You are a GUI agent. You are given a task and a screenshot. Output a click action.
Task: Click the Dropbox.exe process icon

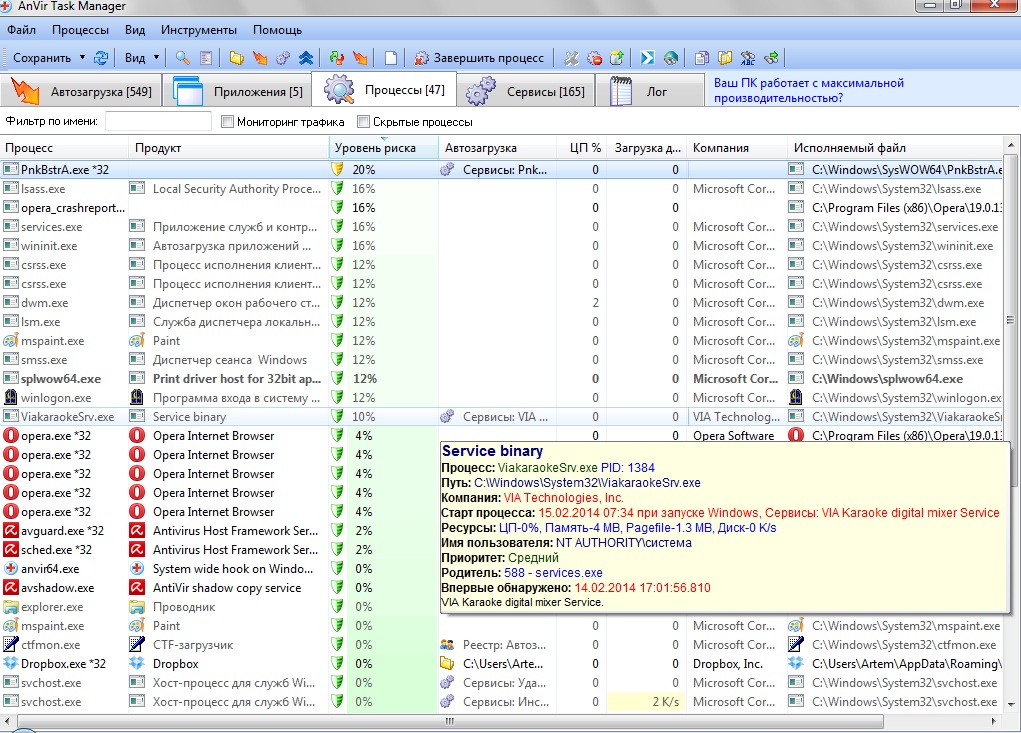[10, 663]
